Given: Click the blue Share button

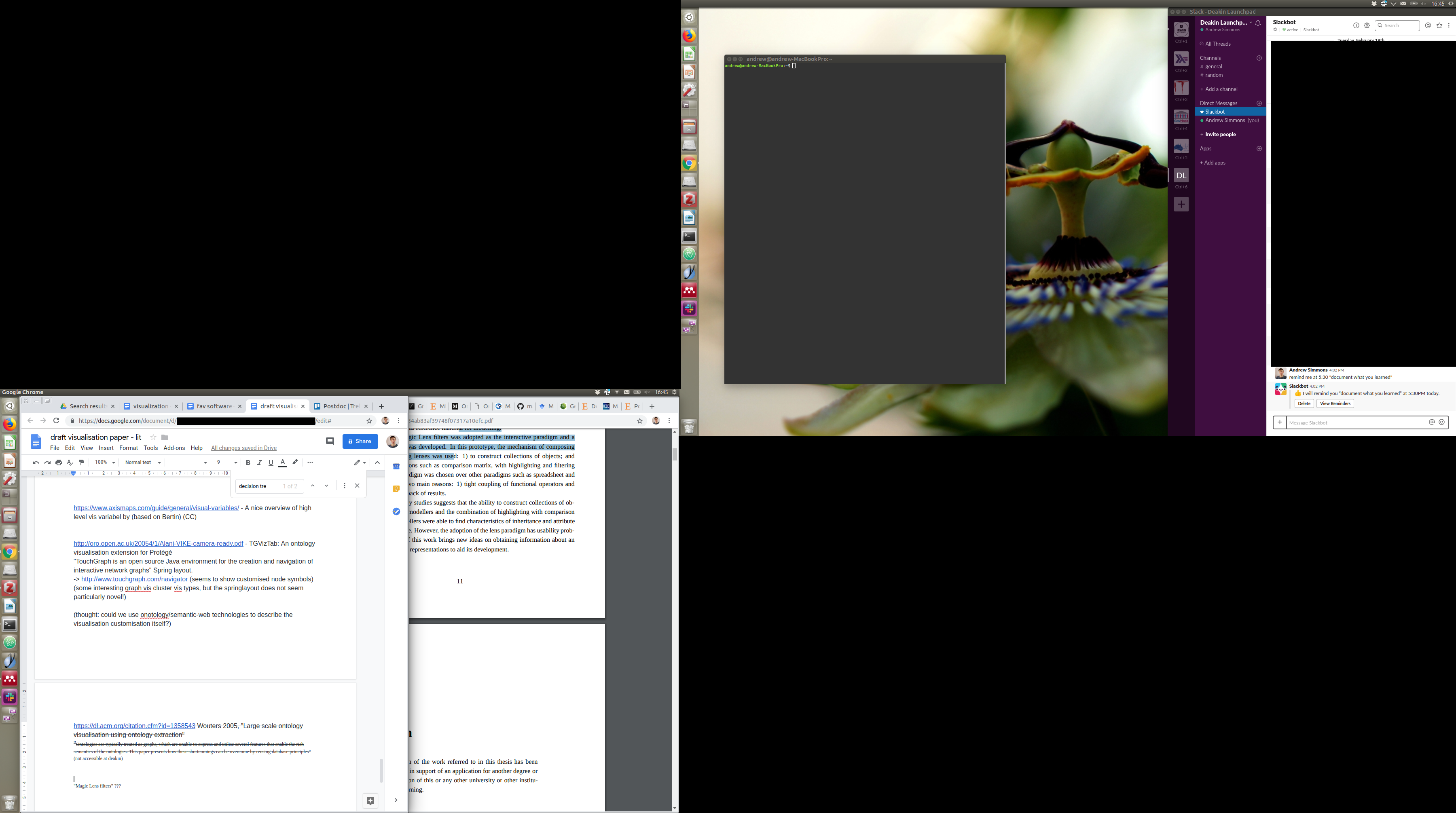Looking at the screenshot, I should click(x=360, y=441).
